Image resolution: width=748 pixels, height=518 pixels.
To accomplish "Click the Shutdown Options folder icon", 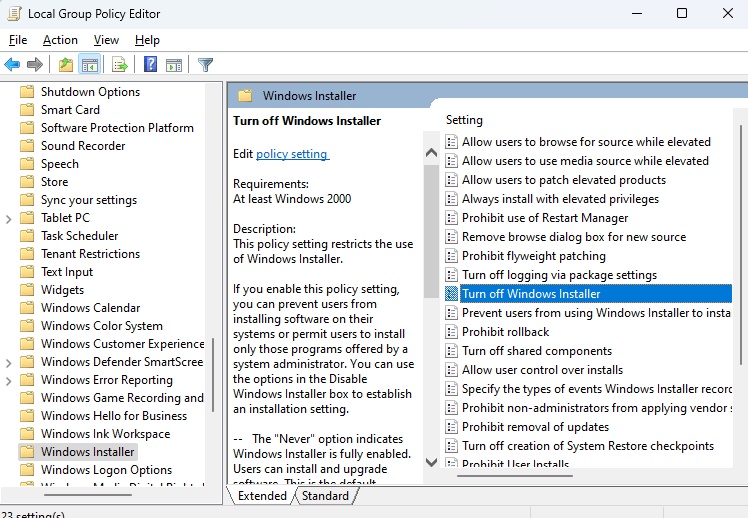I will (x=27, y=91).
